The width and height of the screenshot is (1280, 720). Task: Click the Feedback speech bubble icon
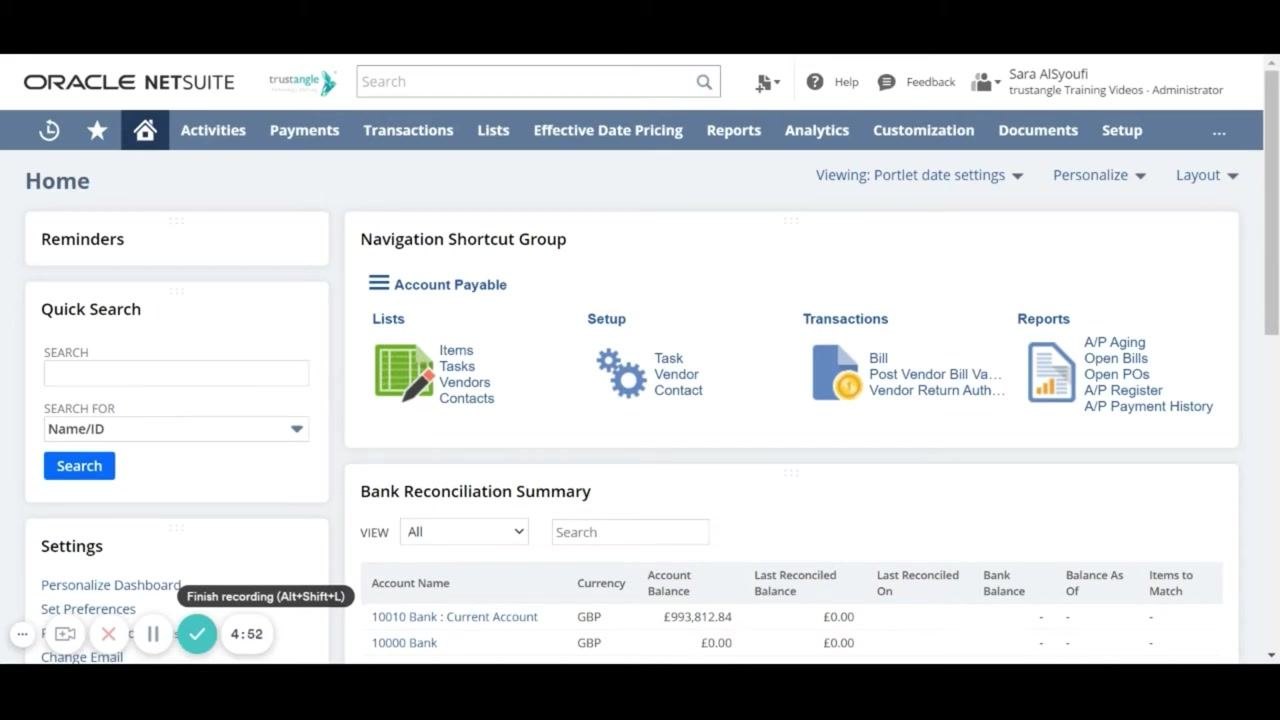886,82
